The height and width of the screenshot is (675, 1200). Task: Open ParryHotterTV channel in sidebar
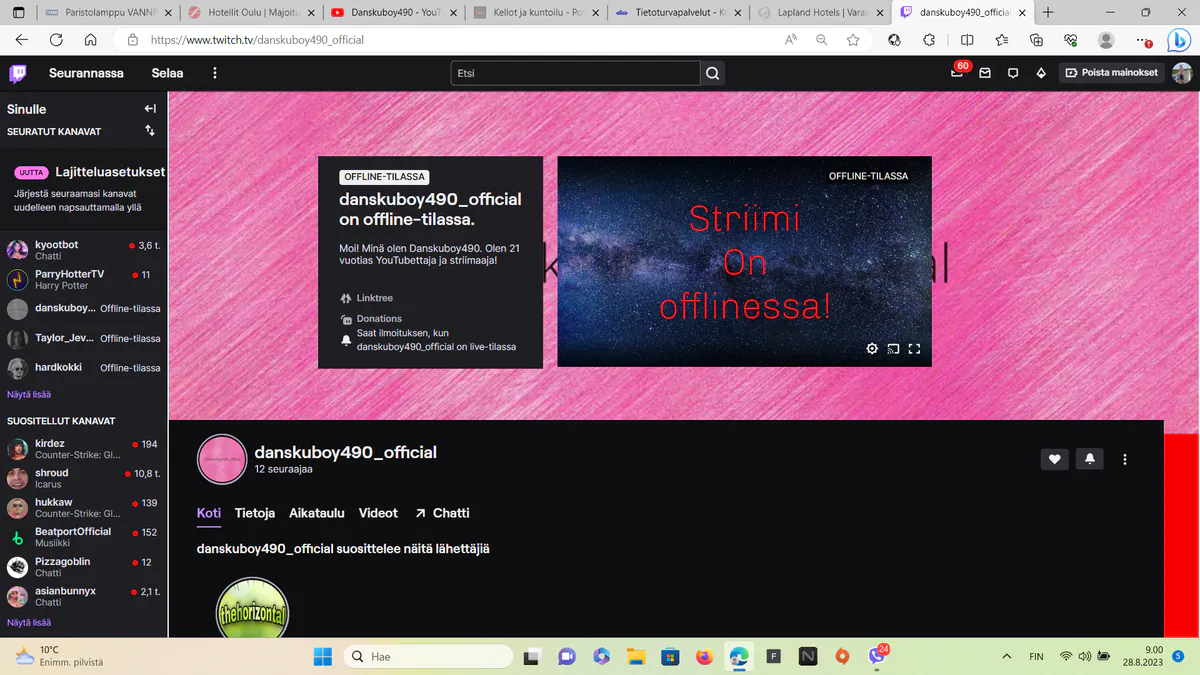tap(84, 279)
